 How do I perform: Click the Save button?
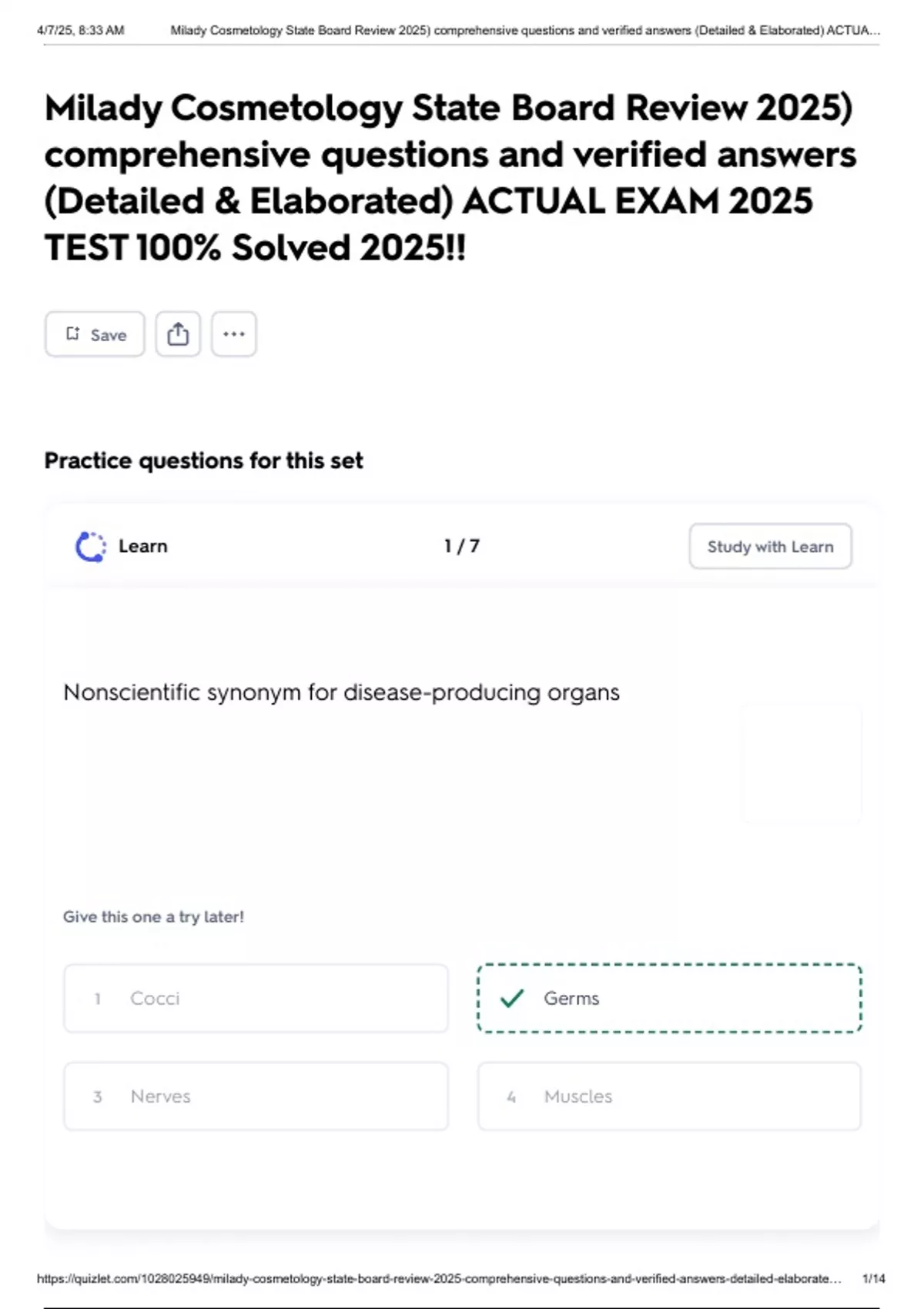click(x=95, y=334)
